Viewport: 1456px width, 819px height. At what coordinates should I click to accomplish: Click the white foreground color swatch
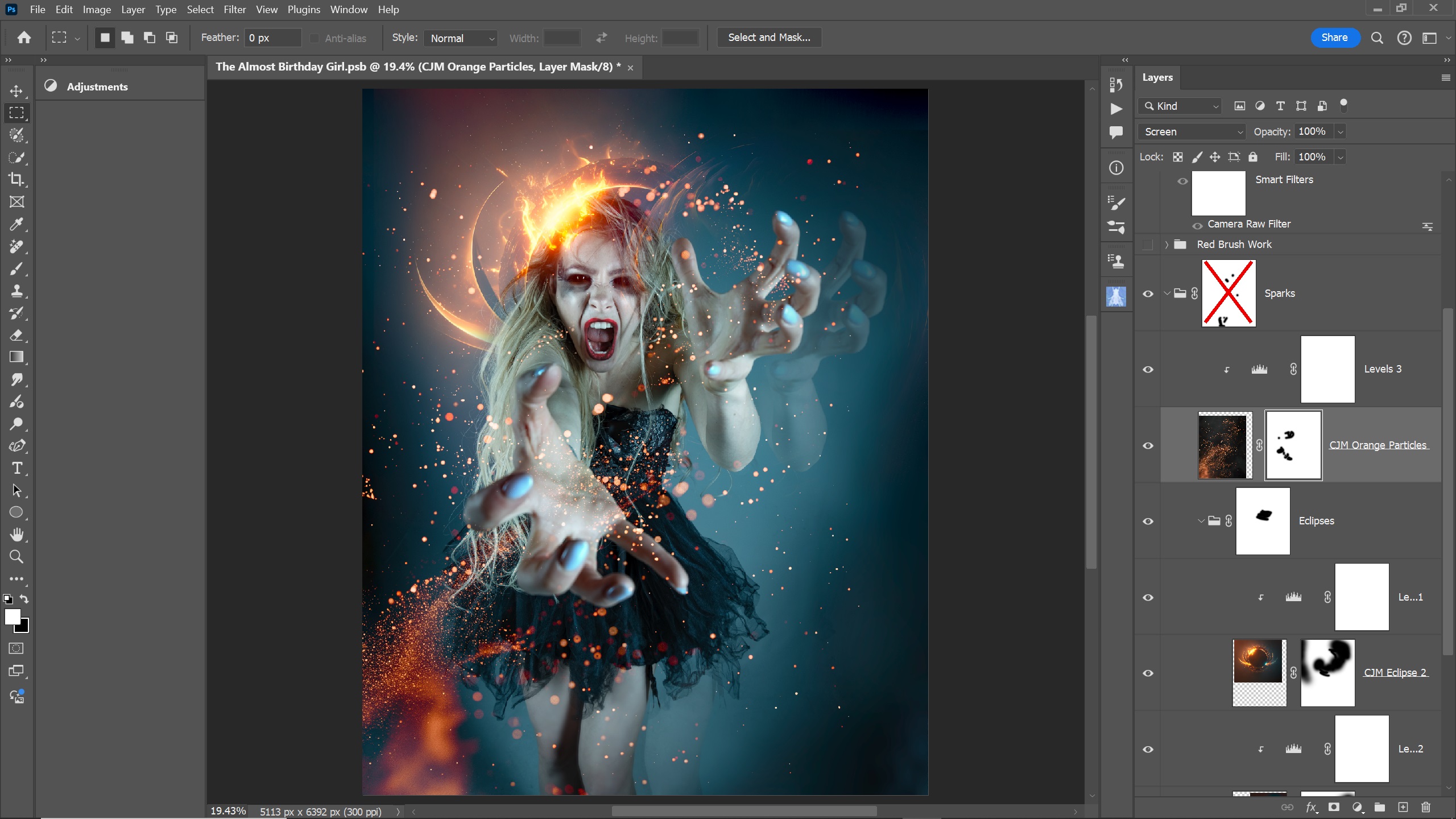tap(11, 617)
